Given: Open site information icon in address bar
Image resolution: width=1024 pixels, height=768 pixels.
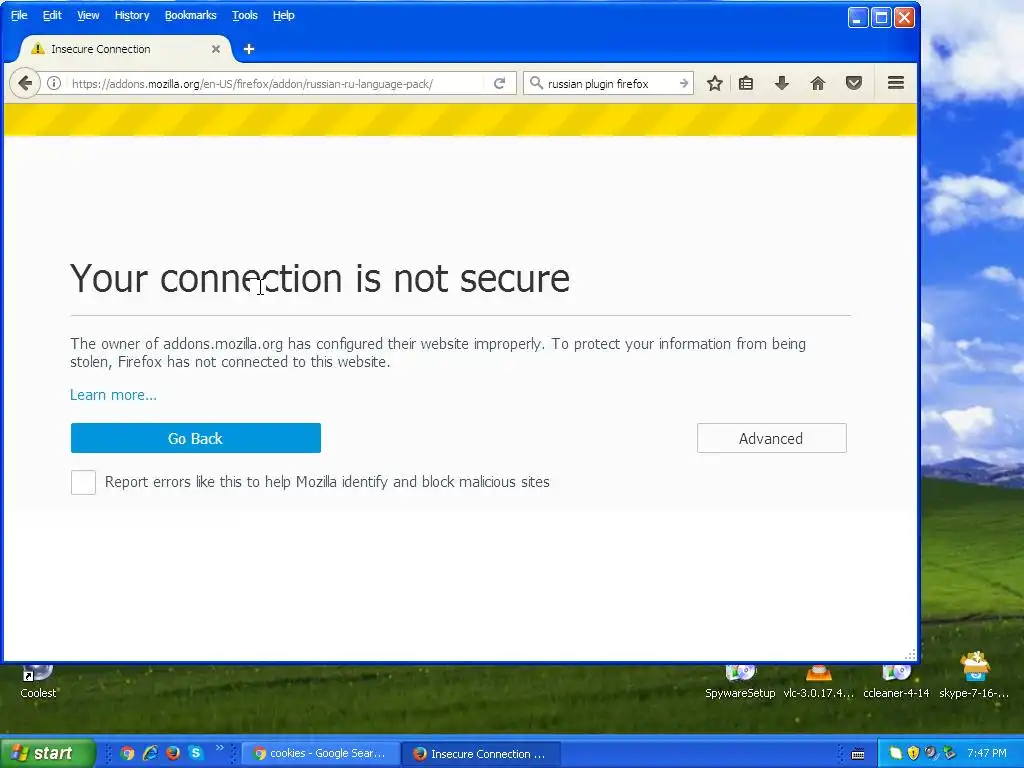Looking at the screenshot, I should [x=54, y=84].
